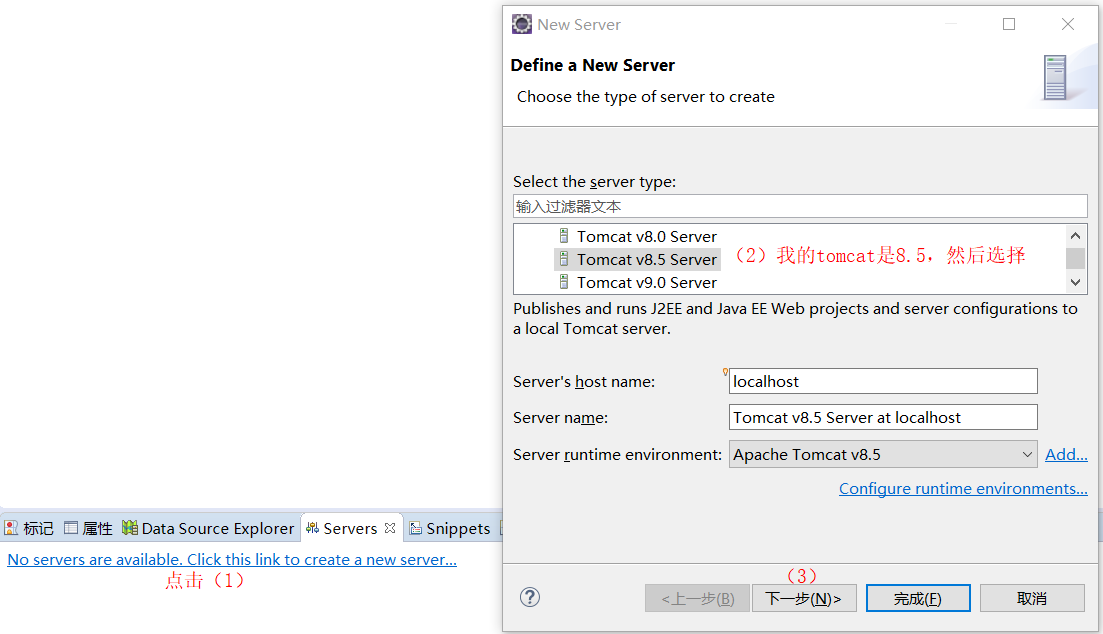Switch to the 属性 tab

coord(89,528)
